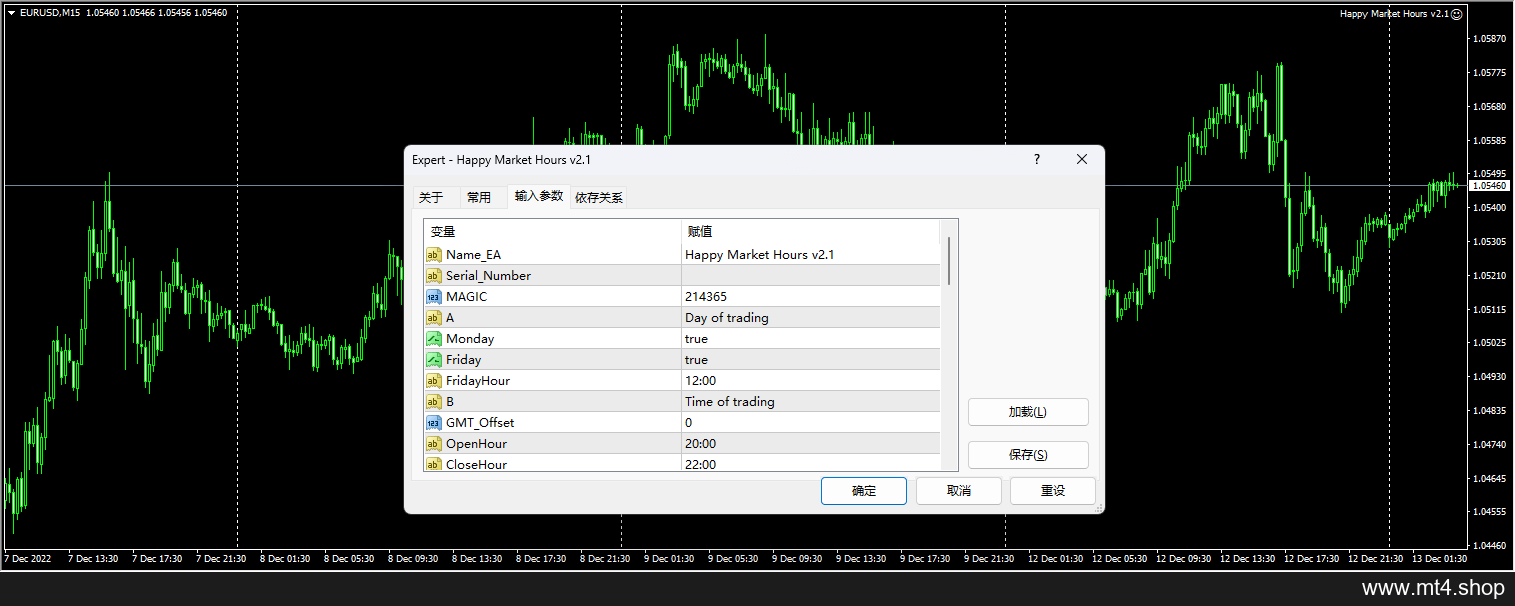Toggle the Monday true value
1515x606 pixels.
coord(696,339)
